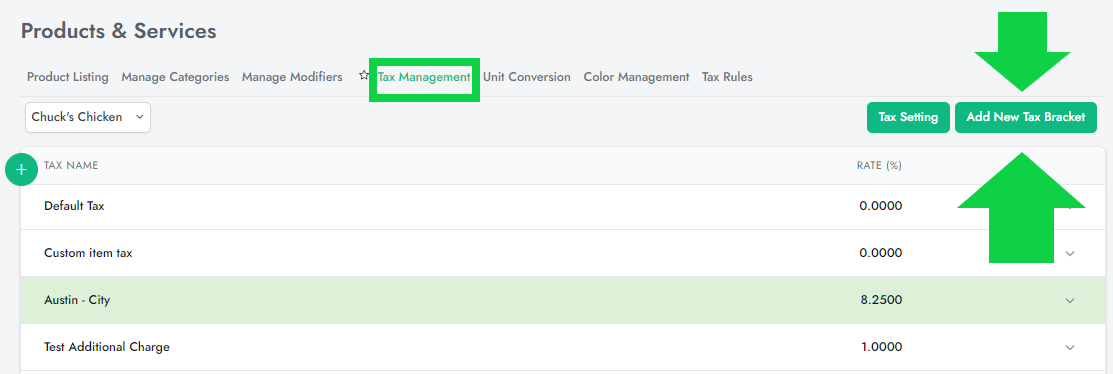The height and width of the screenshot is (374, 1113).
Task: Open the Product Listing tab
Action: (67, 77)
